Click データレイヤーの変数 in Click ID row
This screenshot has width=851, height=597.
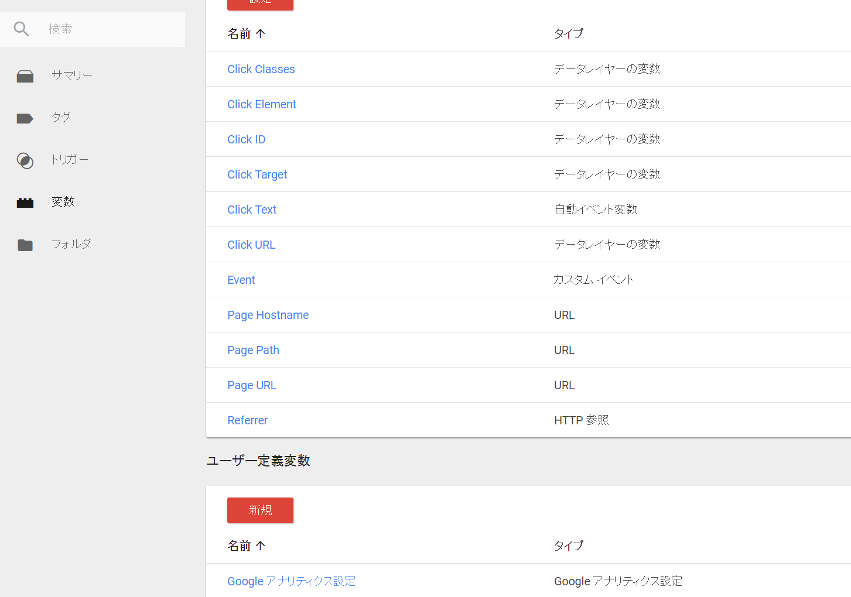coord(607,139)
